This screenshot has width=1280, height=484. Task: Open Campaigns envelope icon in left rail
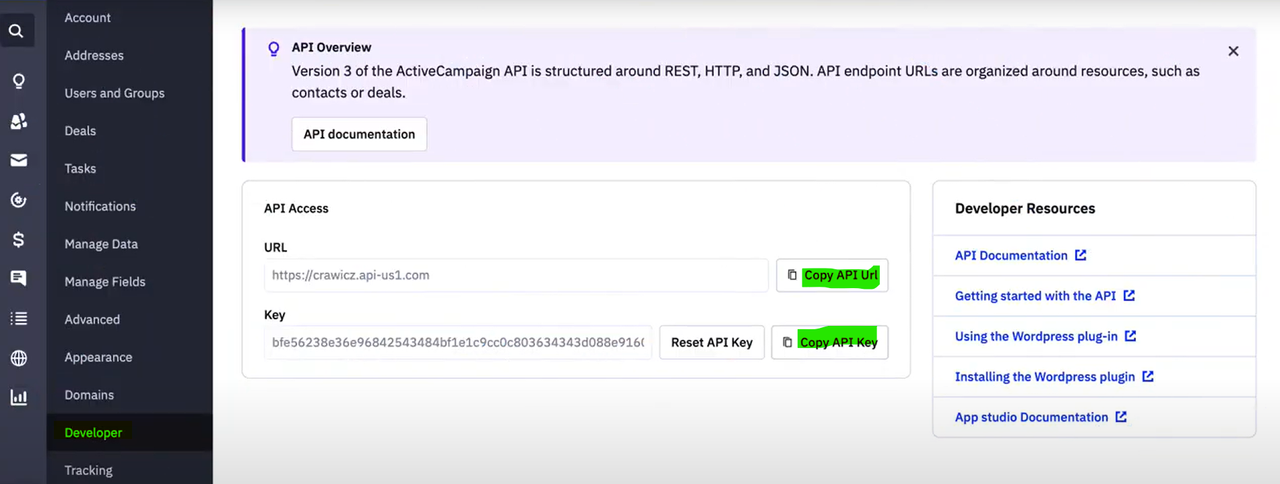click(x=18, y=160)
